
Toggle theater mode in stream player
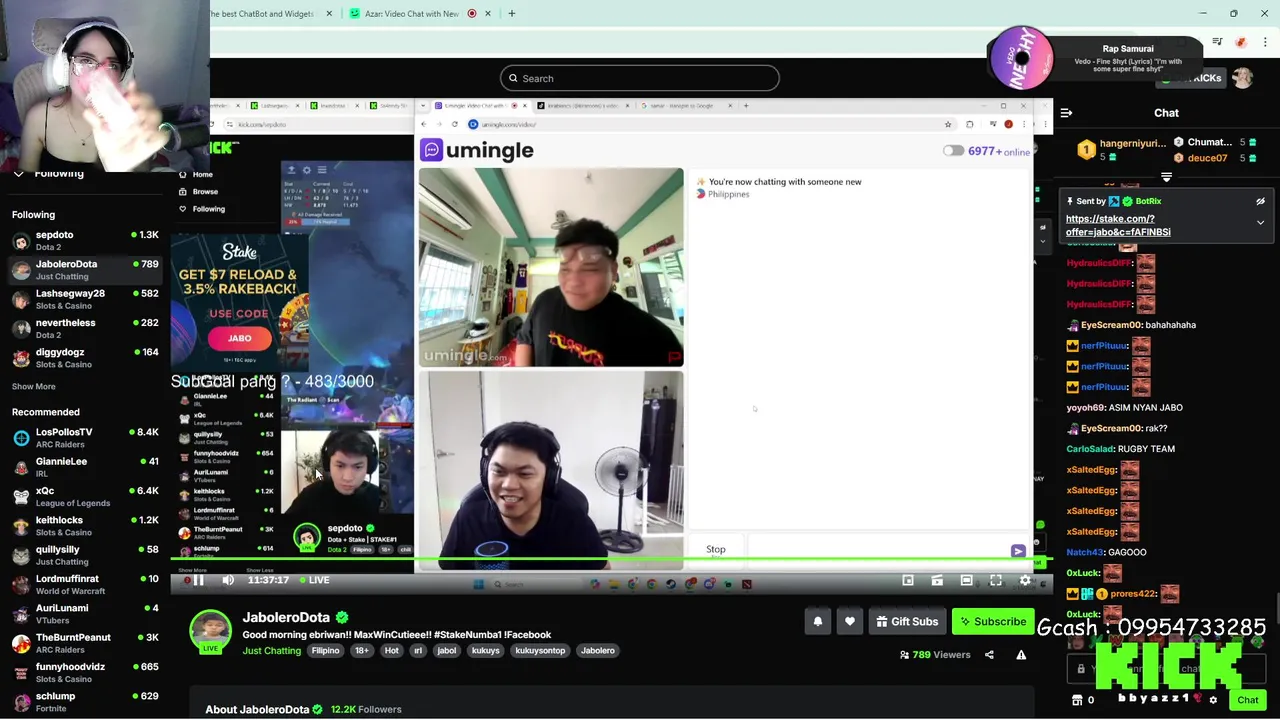966,580
